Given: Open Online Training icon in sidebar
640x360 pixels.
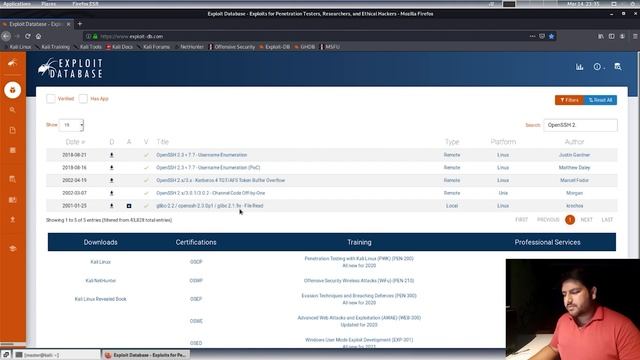Looking at the screenshot, I should (13, 248).
